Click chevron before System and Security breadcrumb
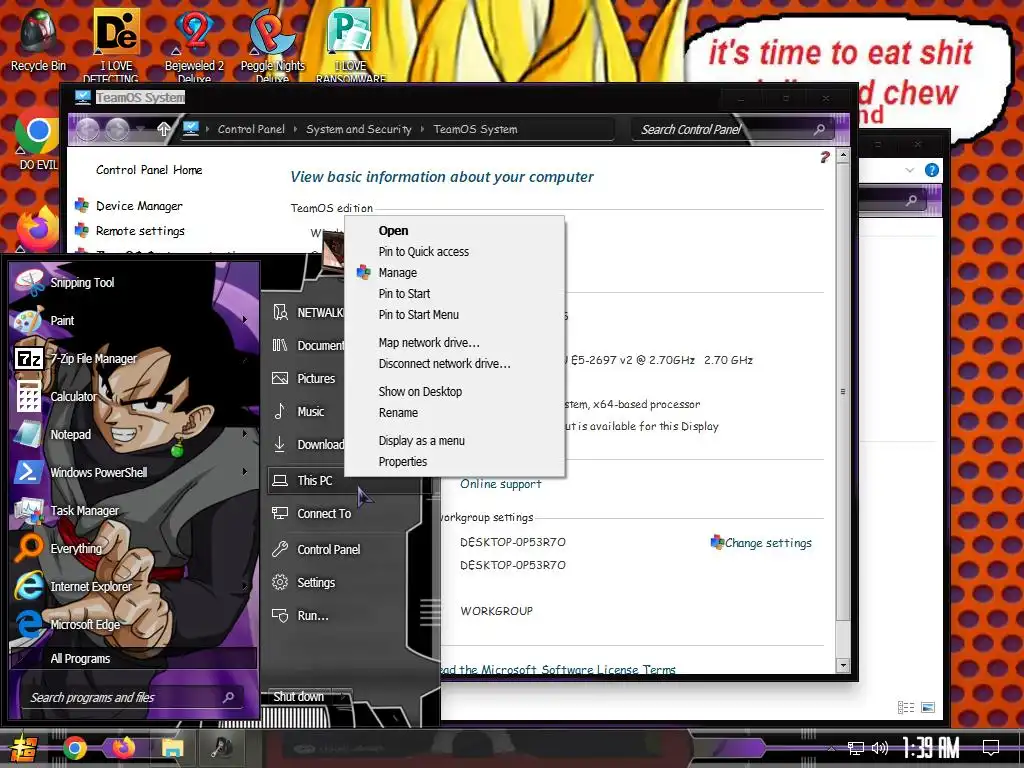The image size is (1024, 768). point(295,129)
